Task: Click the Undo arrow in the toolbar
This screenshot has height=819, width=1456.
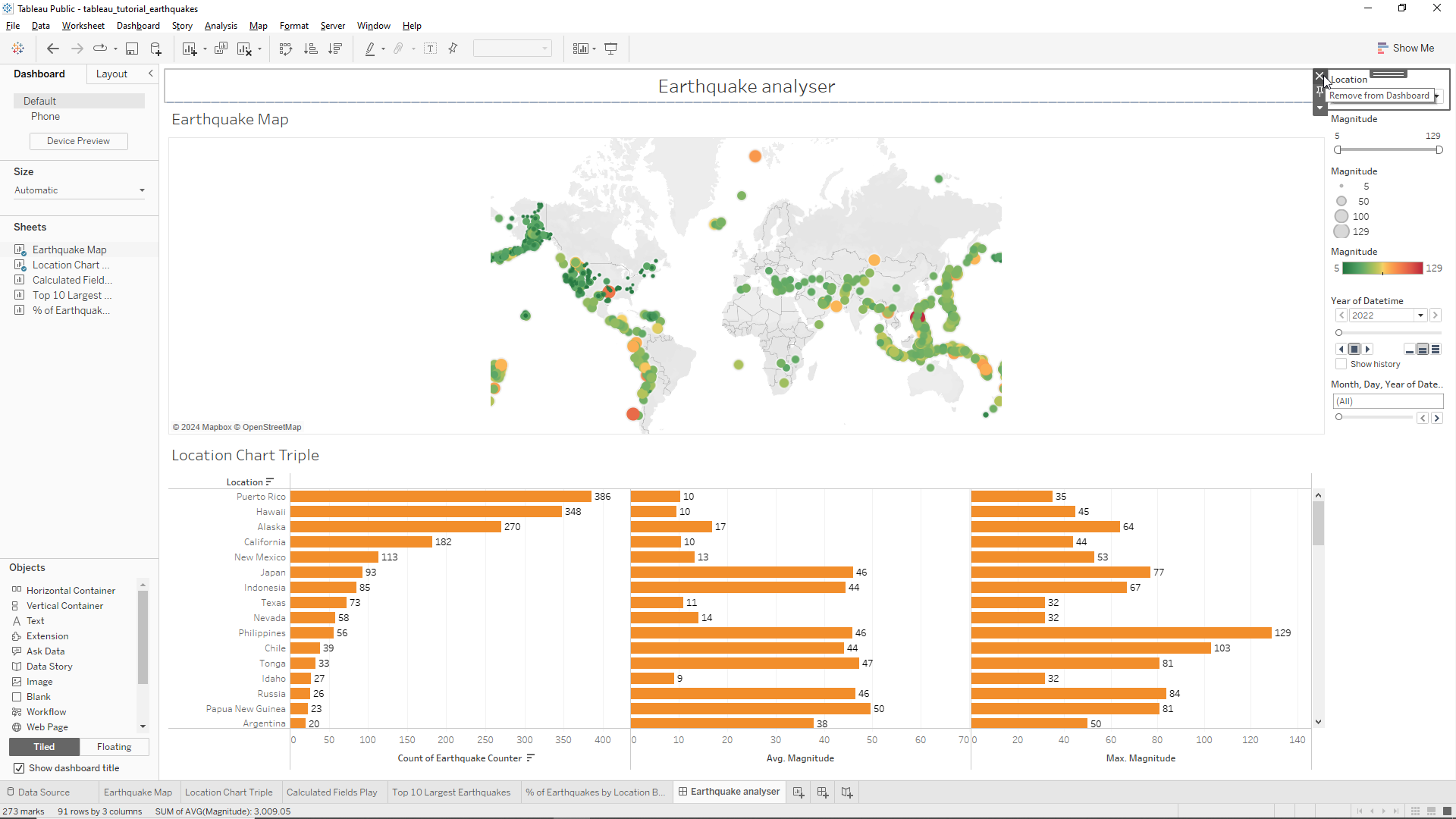Action: (53, 48)
